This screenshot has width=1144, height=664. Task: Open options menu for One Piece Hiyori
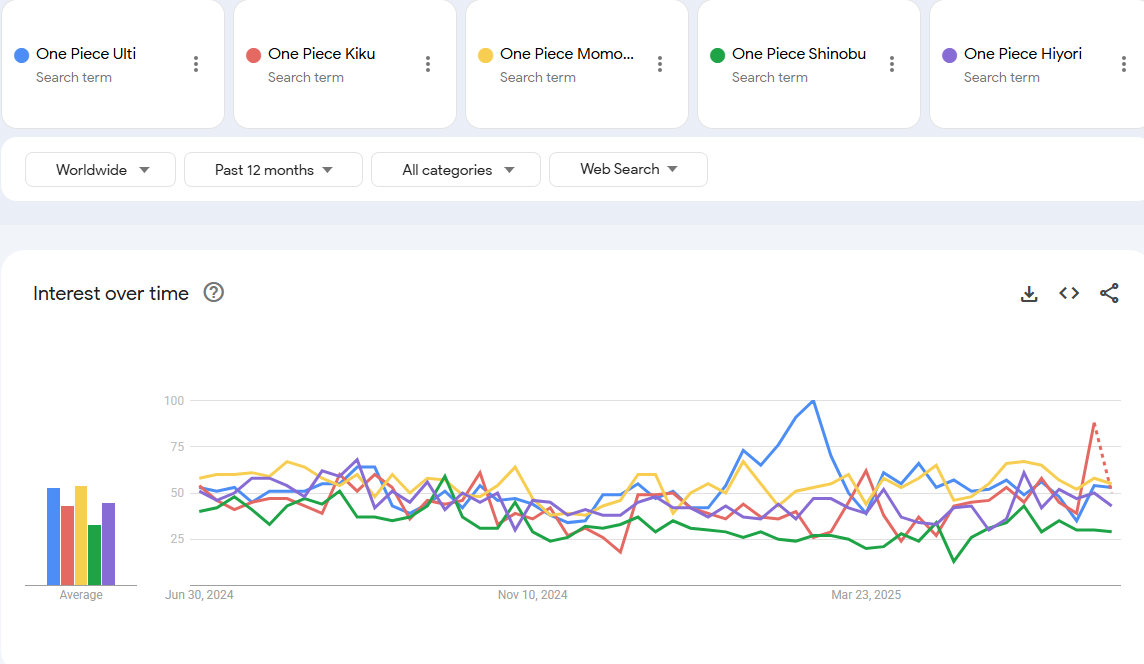click(1124, 64)
